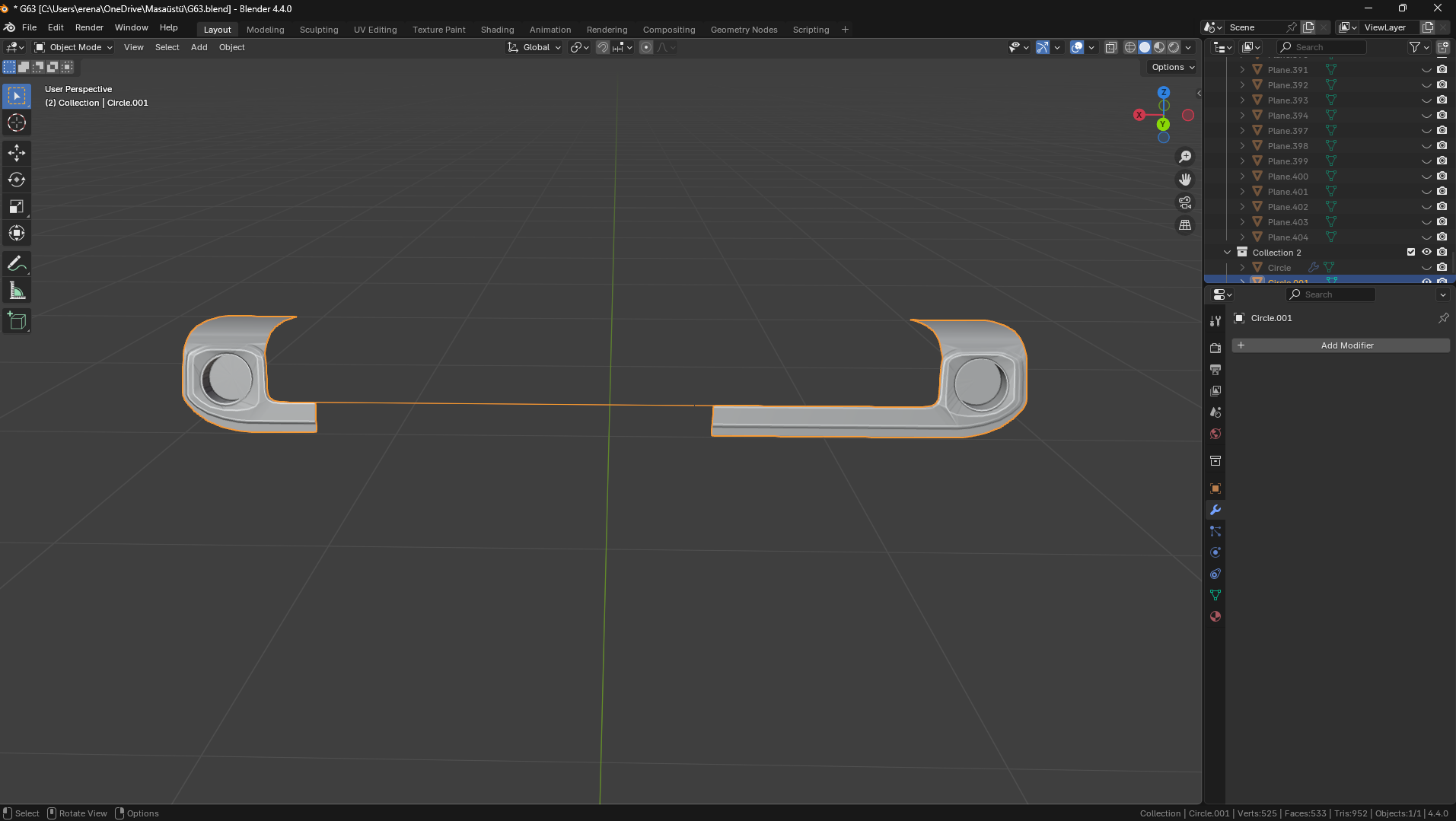The image size is (1456, 821).
Task: Select the Move tool in toolbar
Action: click(x=17, y=153)
